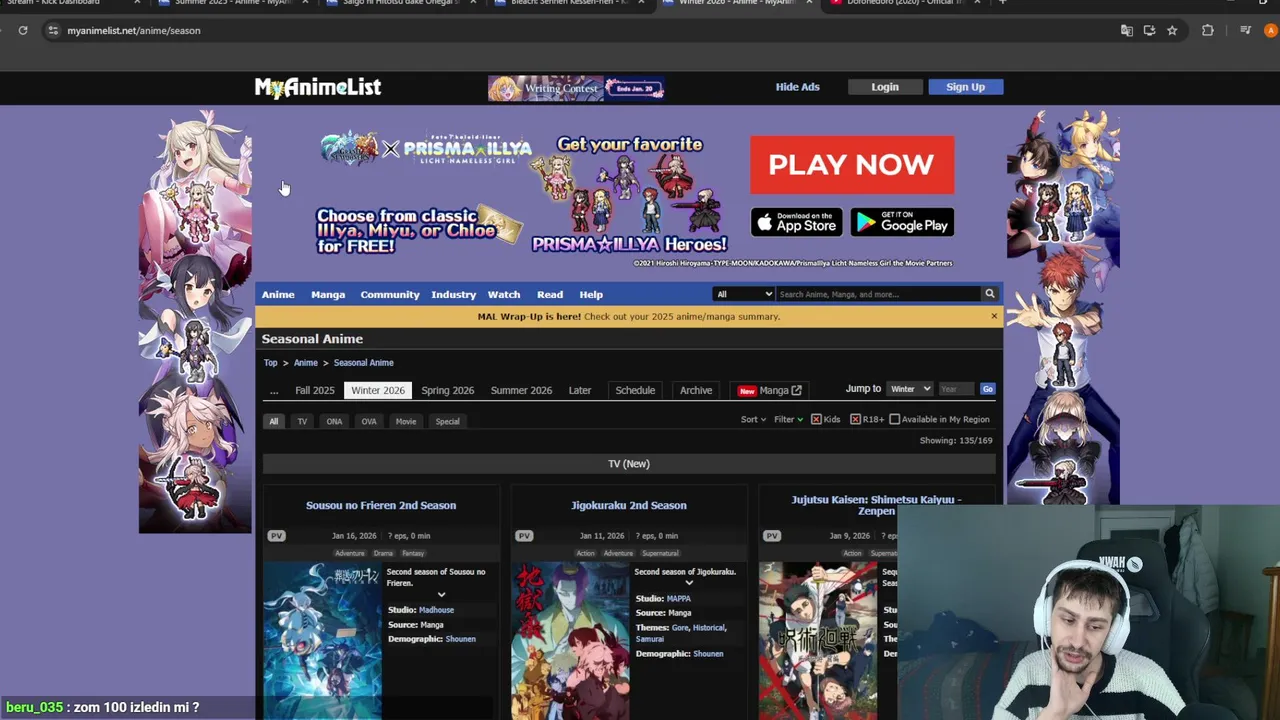Open the Industry menu

(454, 294)
